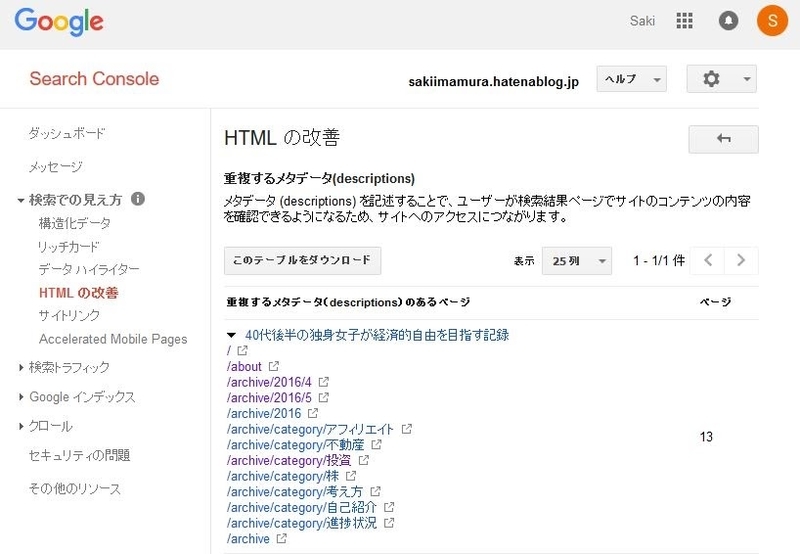This screenshot has width=800, height=554.
Task: Collapse the 40代後半の独身女子 row triangle
Action: click(231, 335)
